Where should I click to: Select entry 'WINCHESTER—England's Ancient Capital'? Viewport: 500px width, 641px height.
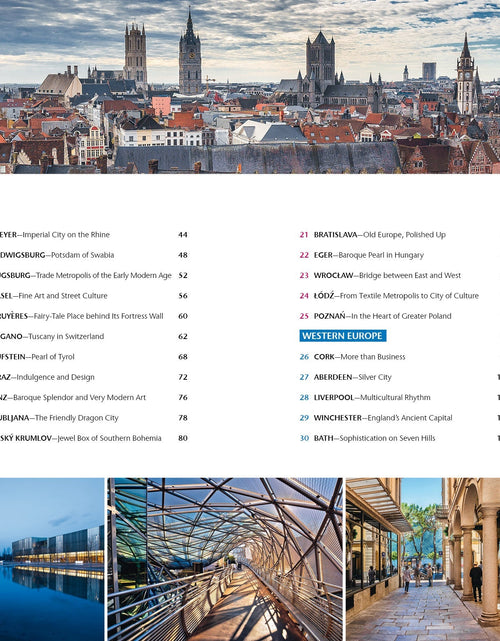[383, 418]
